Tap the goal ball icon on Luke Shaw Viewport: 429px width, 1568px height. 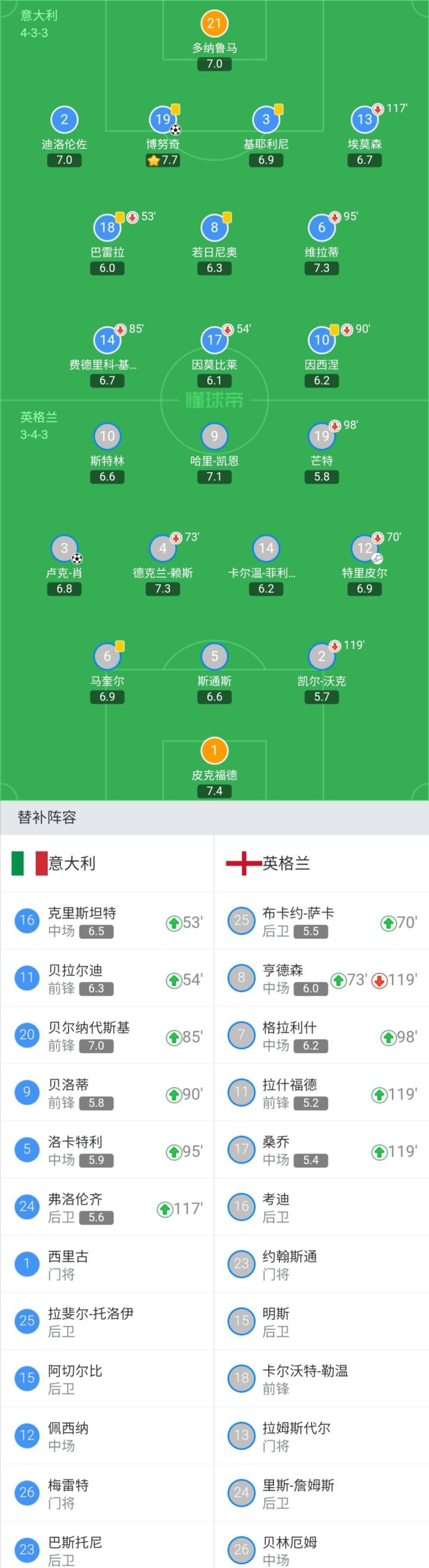click(77, 558)
